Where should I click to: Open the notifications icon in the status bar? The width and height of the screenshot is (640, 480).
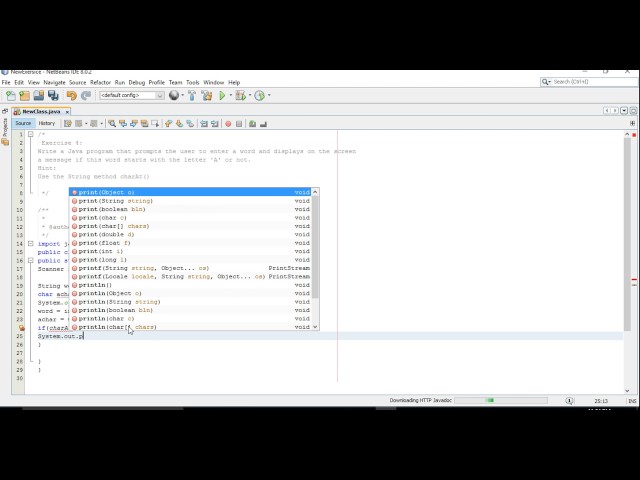[569, 401]
